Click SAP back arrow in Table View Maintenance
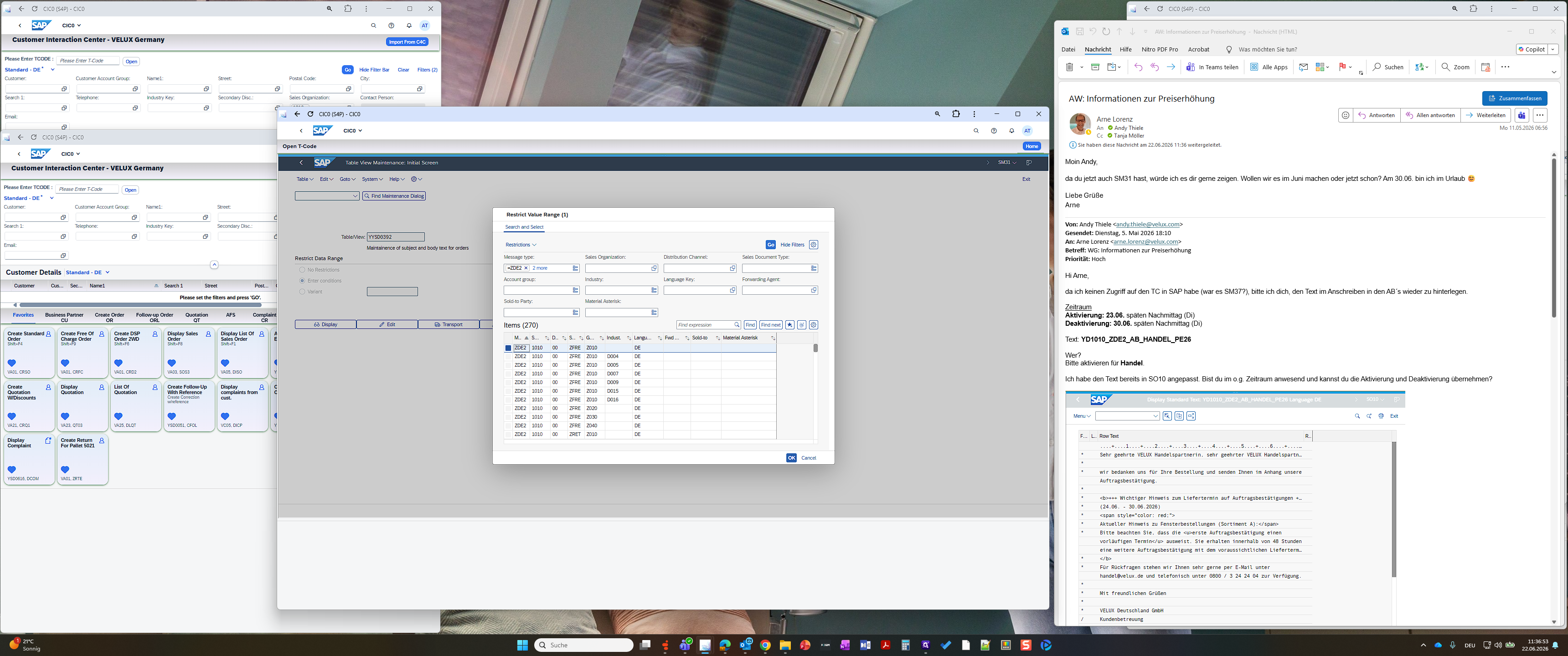 coord(301,163)
